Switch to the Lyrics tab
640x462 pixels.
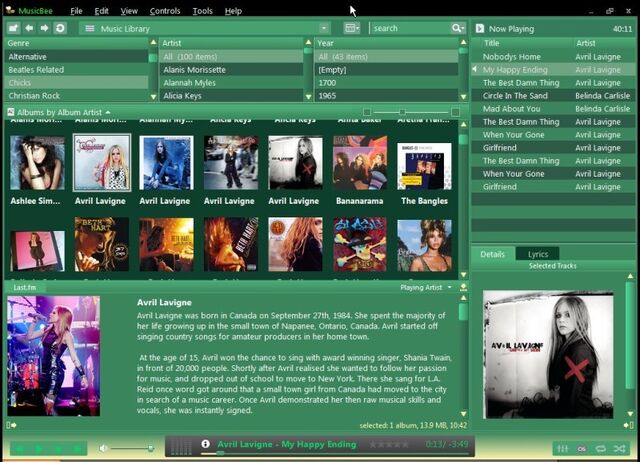[538, 254]
